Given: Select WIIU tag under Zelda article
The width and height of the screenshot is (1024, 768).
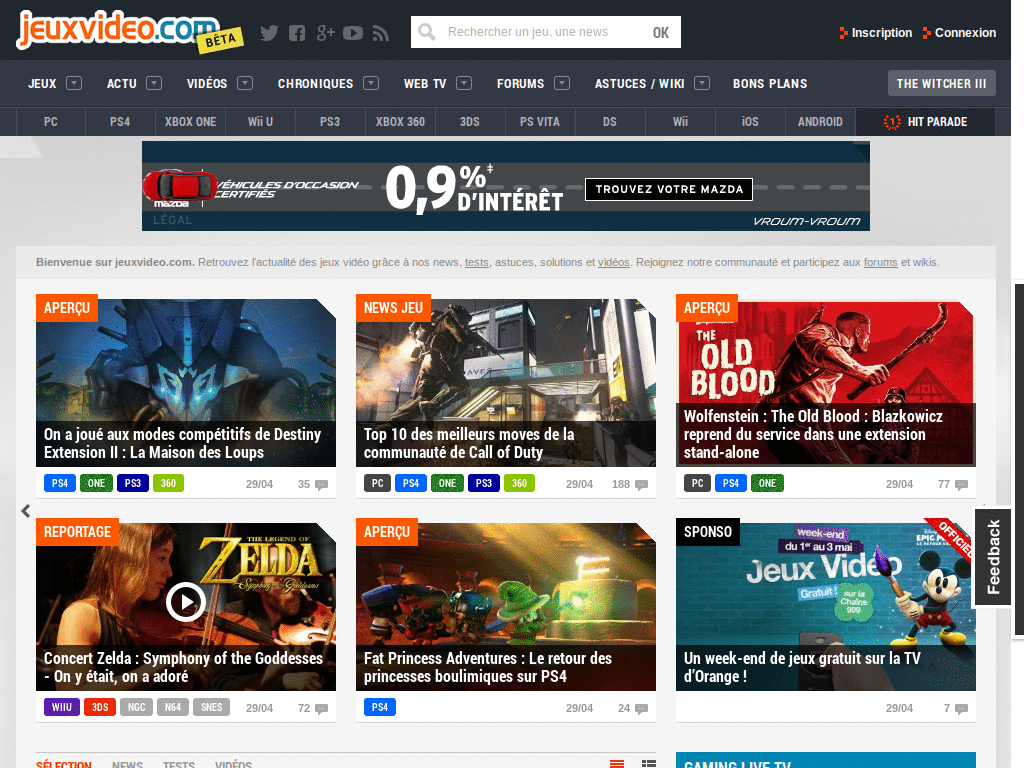Looking at the screenshot, I should coord(62,707).
